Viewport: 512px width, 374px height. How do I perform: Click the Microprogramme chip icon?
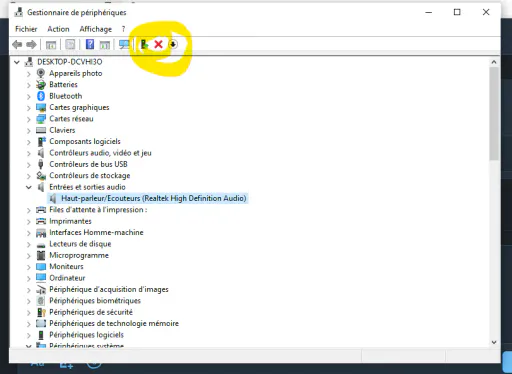(41, 255)
